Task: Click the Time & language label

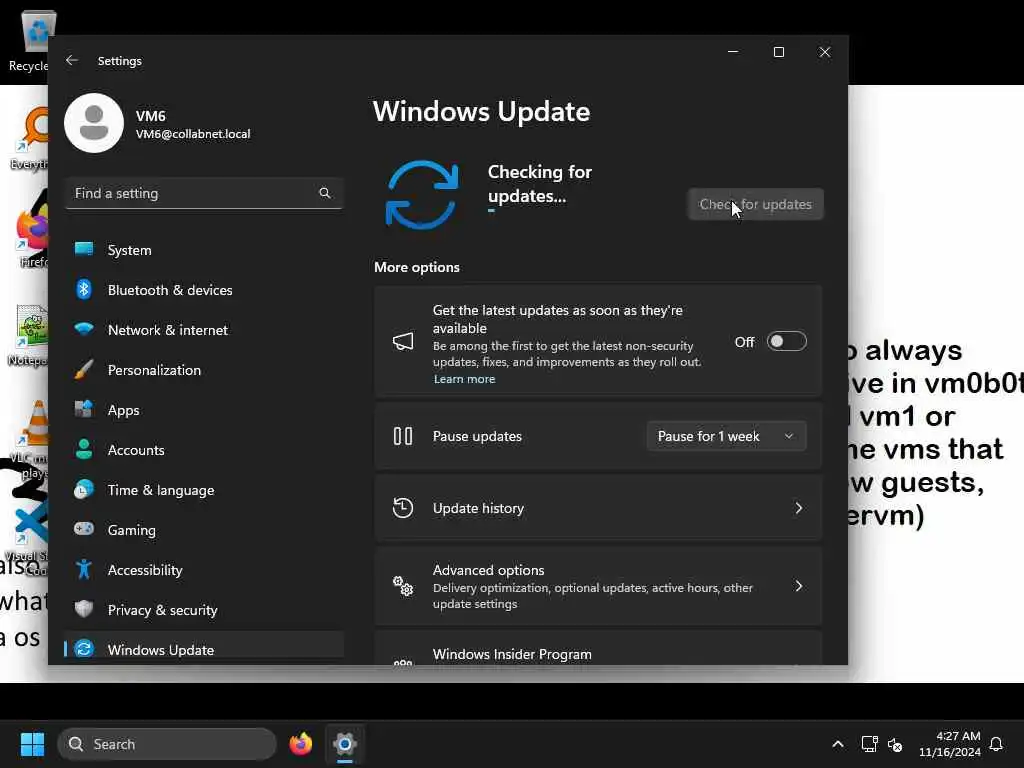Action: tap(161, 490)
